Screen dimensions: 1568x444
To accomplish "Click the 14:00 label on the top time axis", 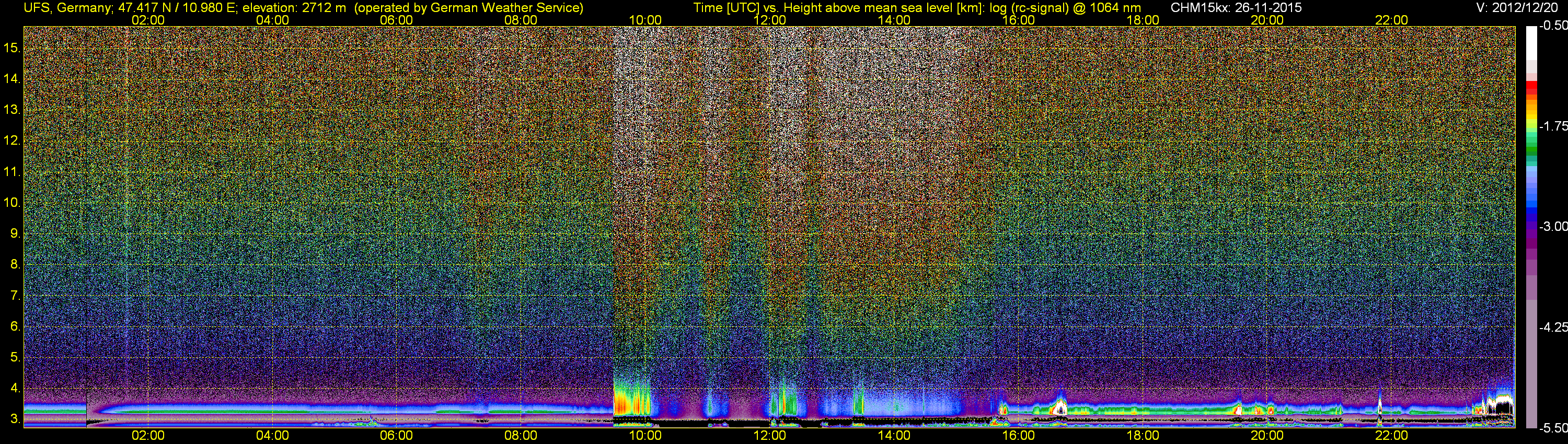I will 894,20.
